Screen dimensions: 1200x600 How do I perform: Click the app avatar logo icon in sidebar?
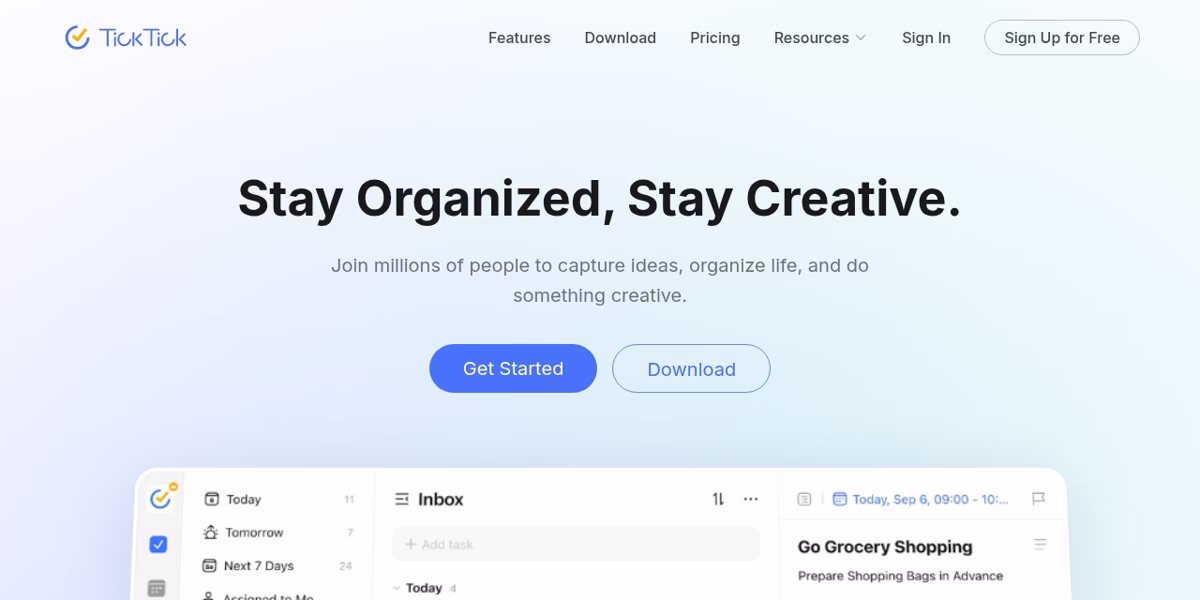click(160, 497)
